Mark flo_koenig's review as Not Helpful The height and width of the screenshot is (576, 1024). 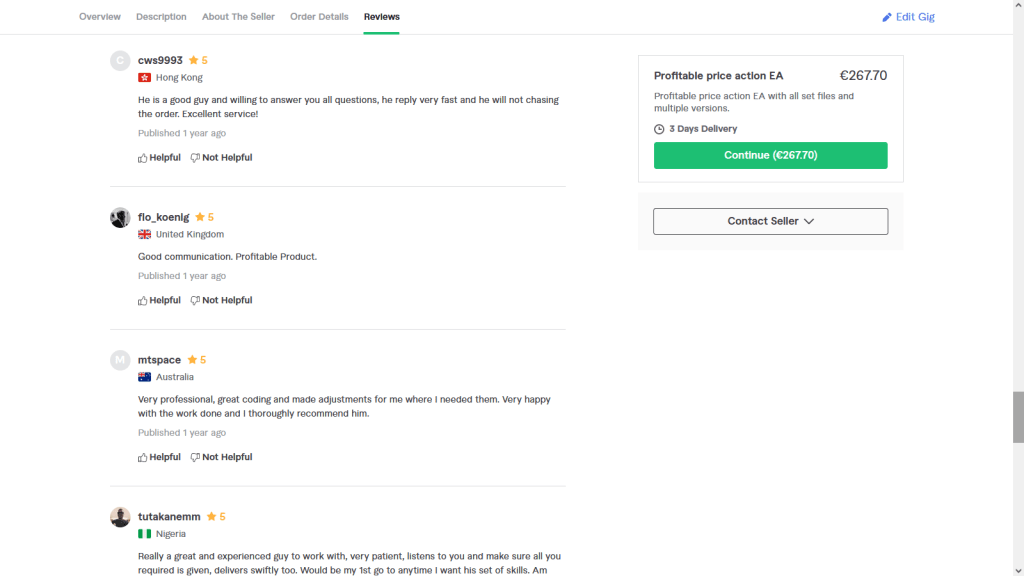(x=222, y=300)
